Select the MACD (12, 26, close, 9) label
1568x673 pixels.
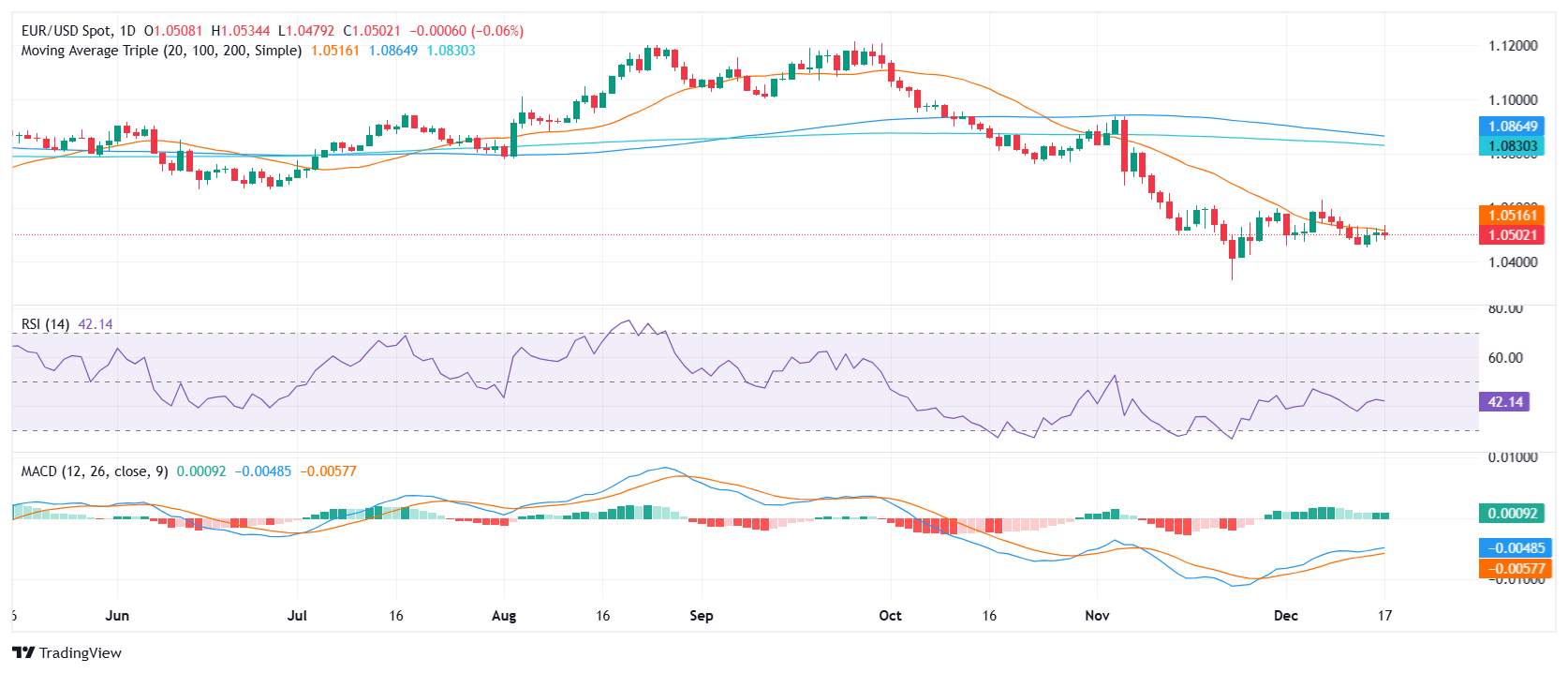click(95, 471)
